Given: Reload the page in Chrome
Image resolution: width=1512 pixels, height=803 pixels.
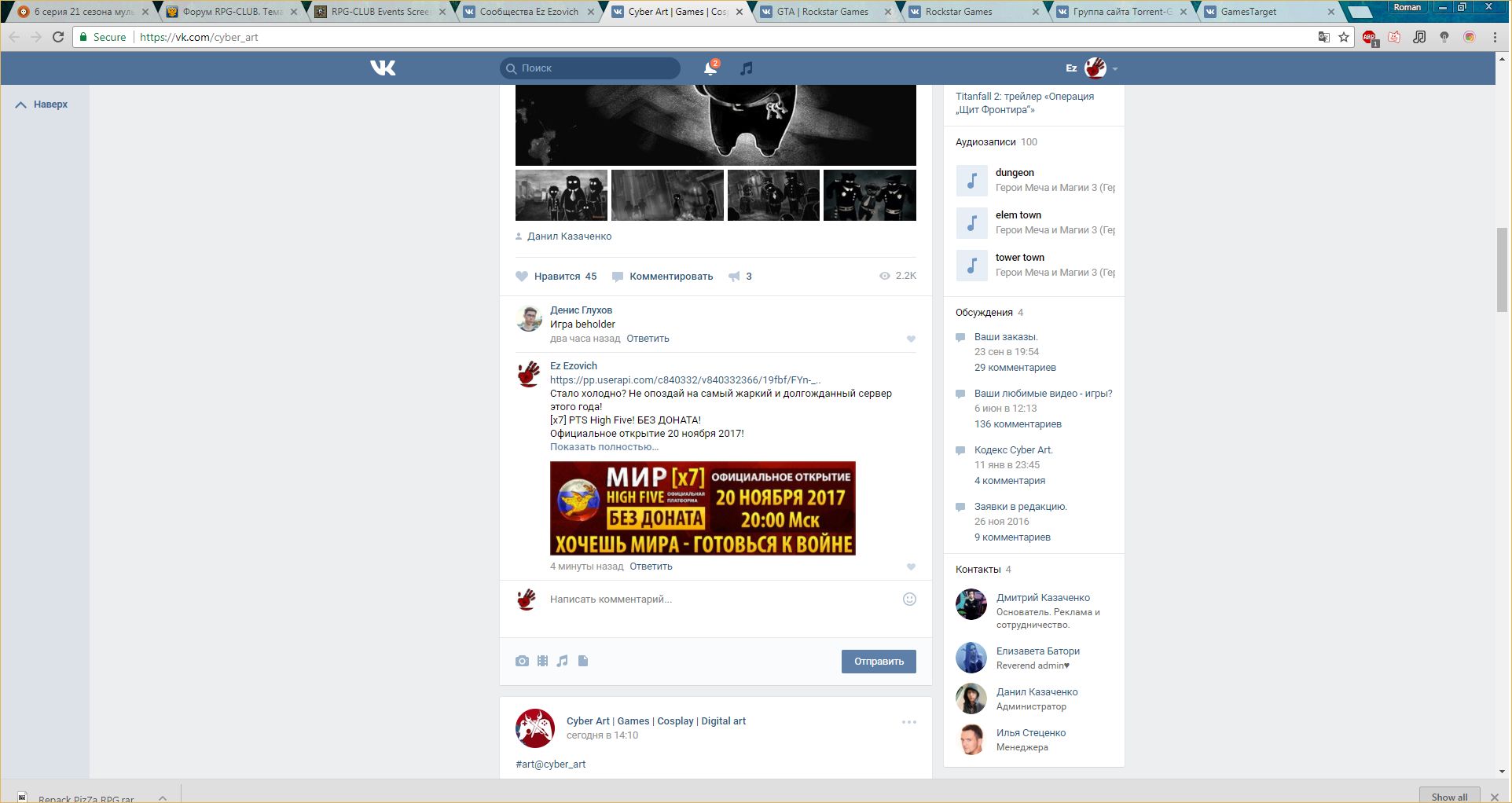Looking at the screenshot, I should point(58,37).
